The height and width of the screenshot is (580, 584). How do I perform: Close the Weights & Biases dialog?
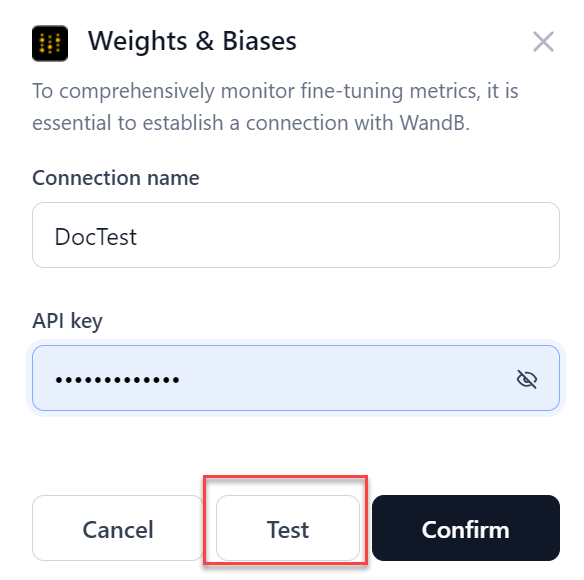tap(543, 41)
